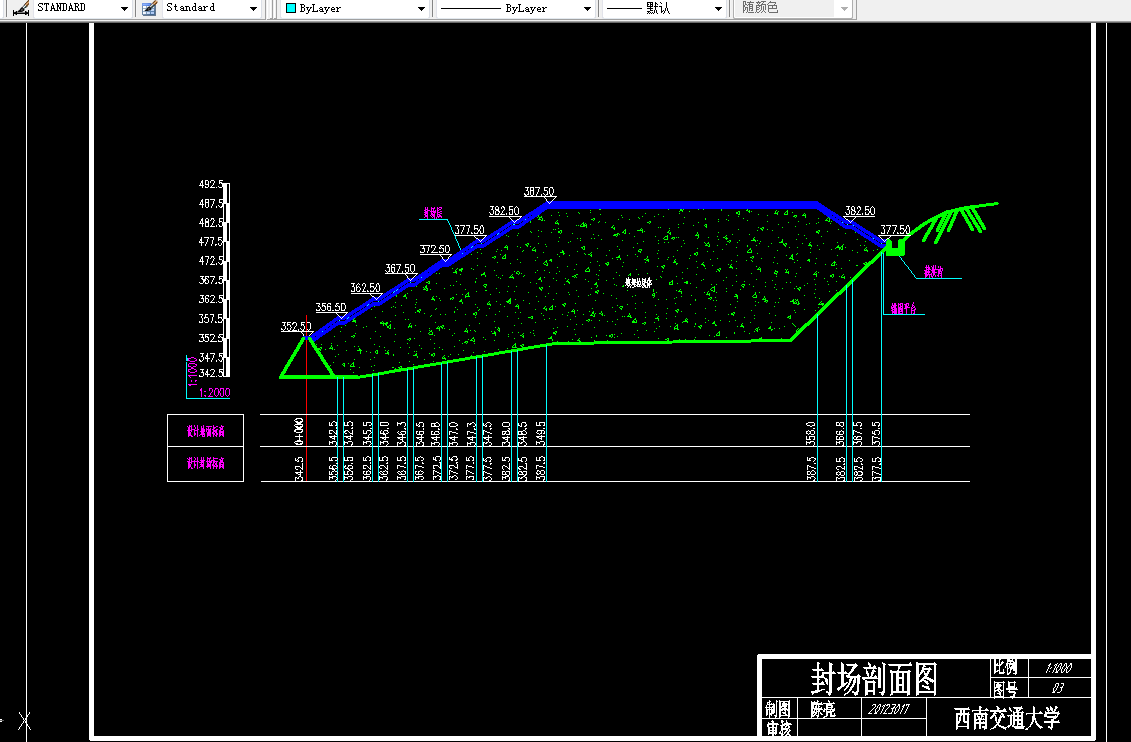Select the white label inside the green fill
1131x742 pixels.
click(x=638, y=283)
